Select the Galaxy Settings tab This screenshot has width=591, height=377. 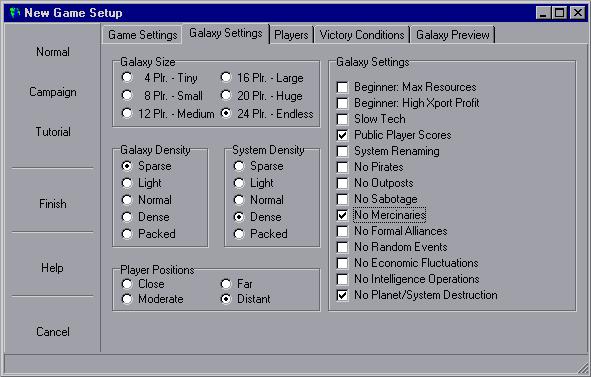225,33
